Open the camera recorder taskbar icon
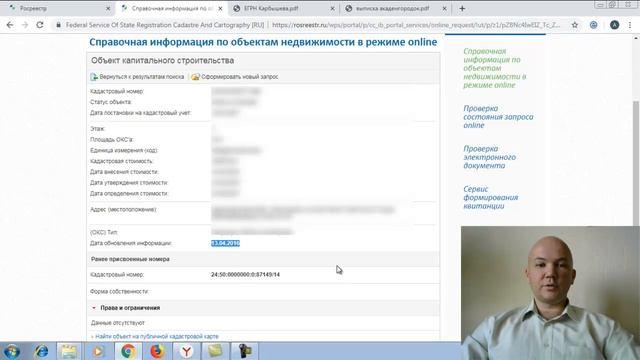This screenshot has height=360, width=640. click(245, 351)
